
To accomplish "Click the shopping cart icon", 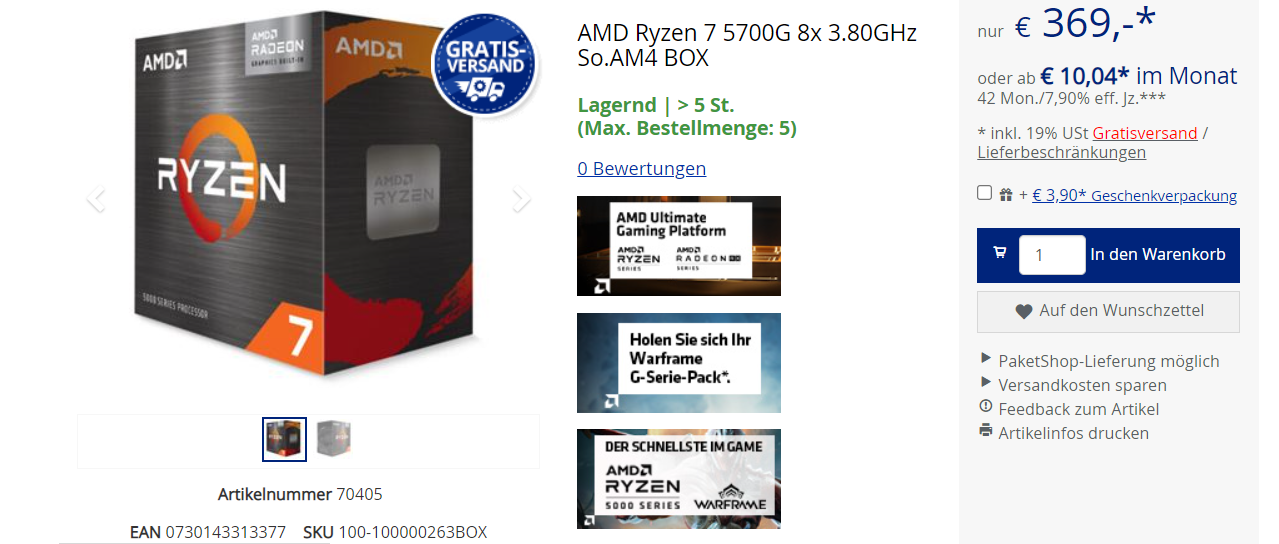I will pos(999,253).
